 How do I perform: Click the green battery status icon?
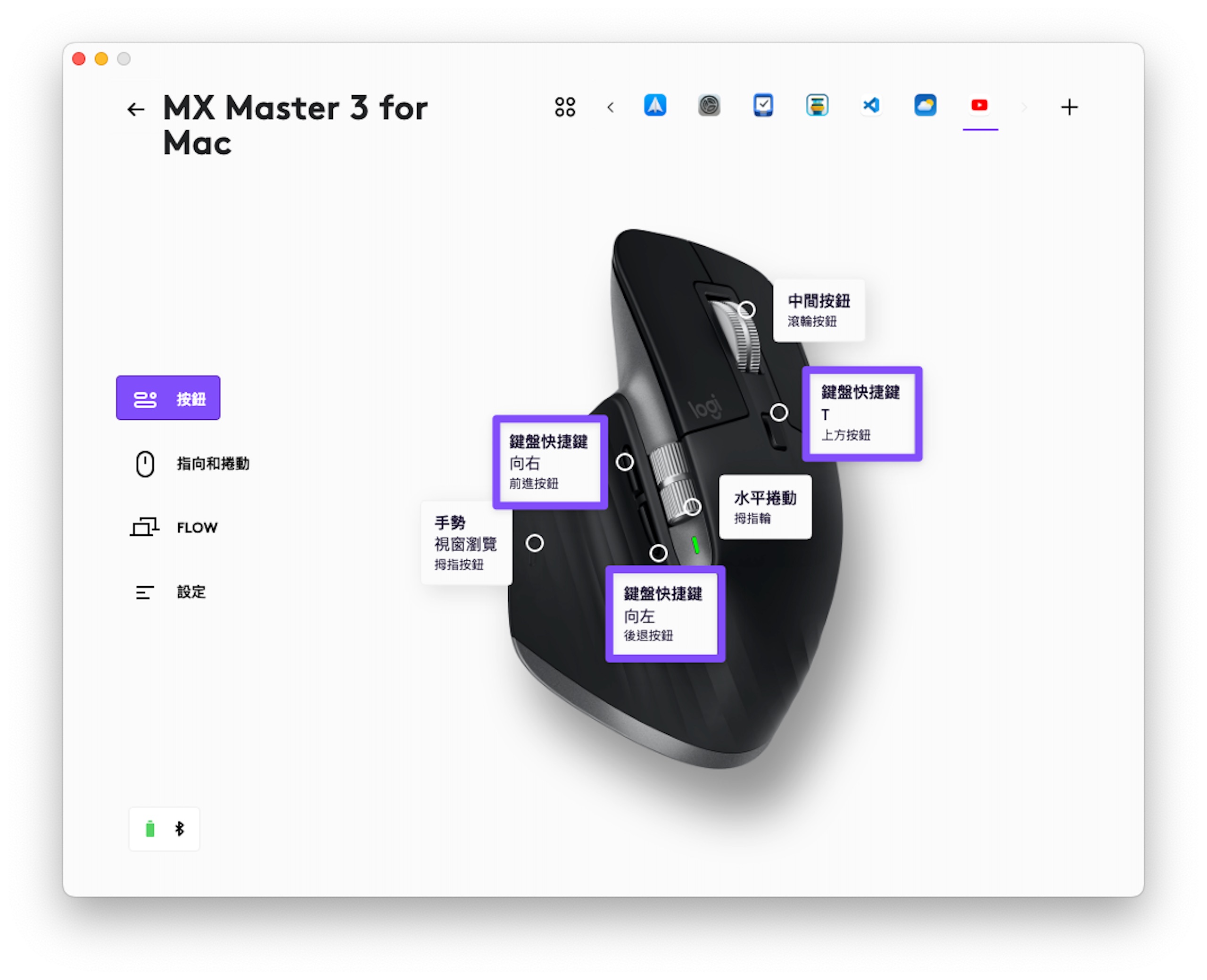tap(150, 828)
